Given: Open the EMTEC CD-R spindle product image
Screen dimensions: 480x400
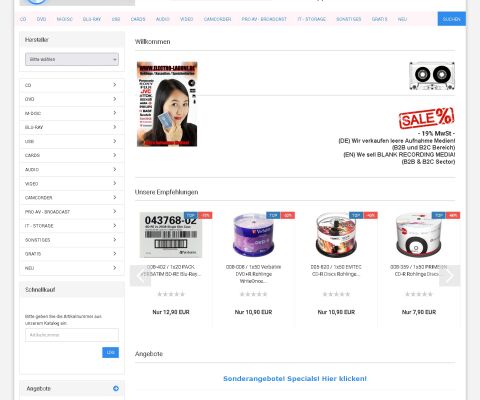Looking at the screenshot, I should pyautogui.click(x=336, y=235).
